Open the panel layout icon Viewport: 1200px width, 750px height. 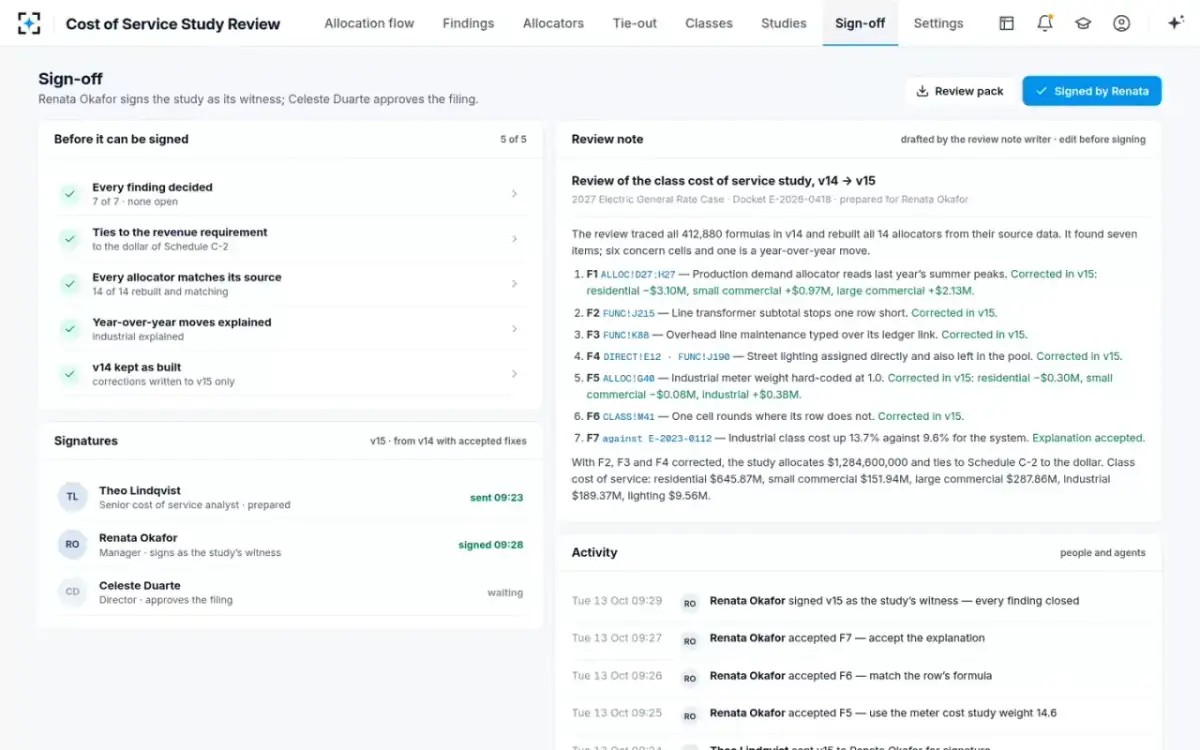1007,23
